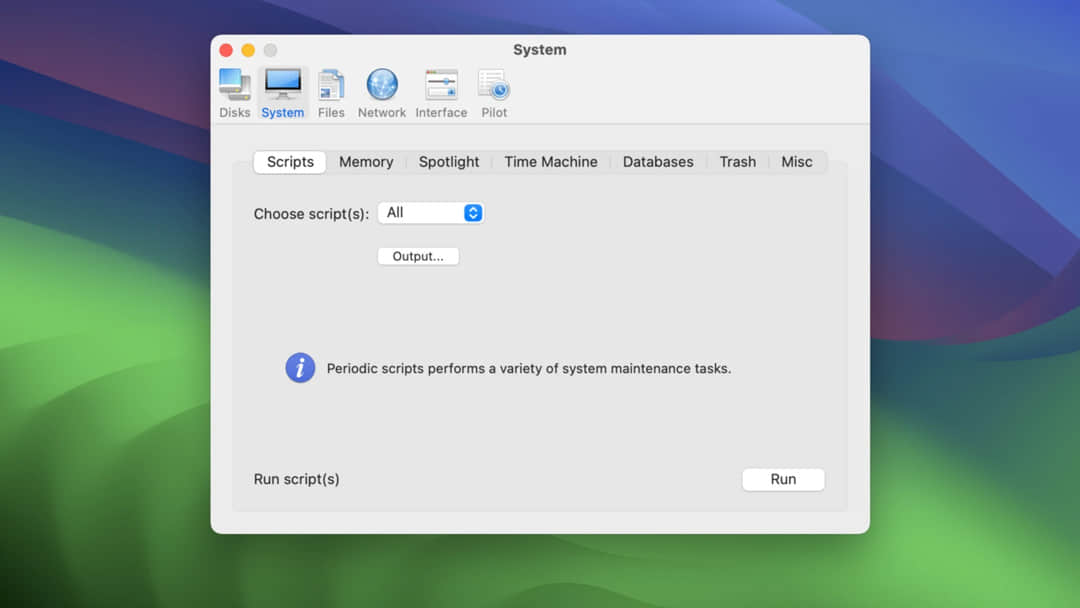1080x608 pixels.
Task: Click the Output... button
Action: pyautogui.click(x=417, y=256)
